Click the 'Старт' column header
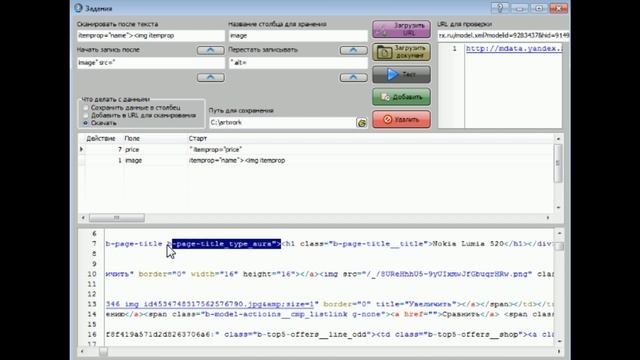Viewport: 640px width, 360px height. click(198, 139)
